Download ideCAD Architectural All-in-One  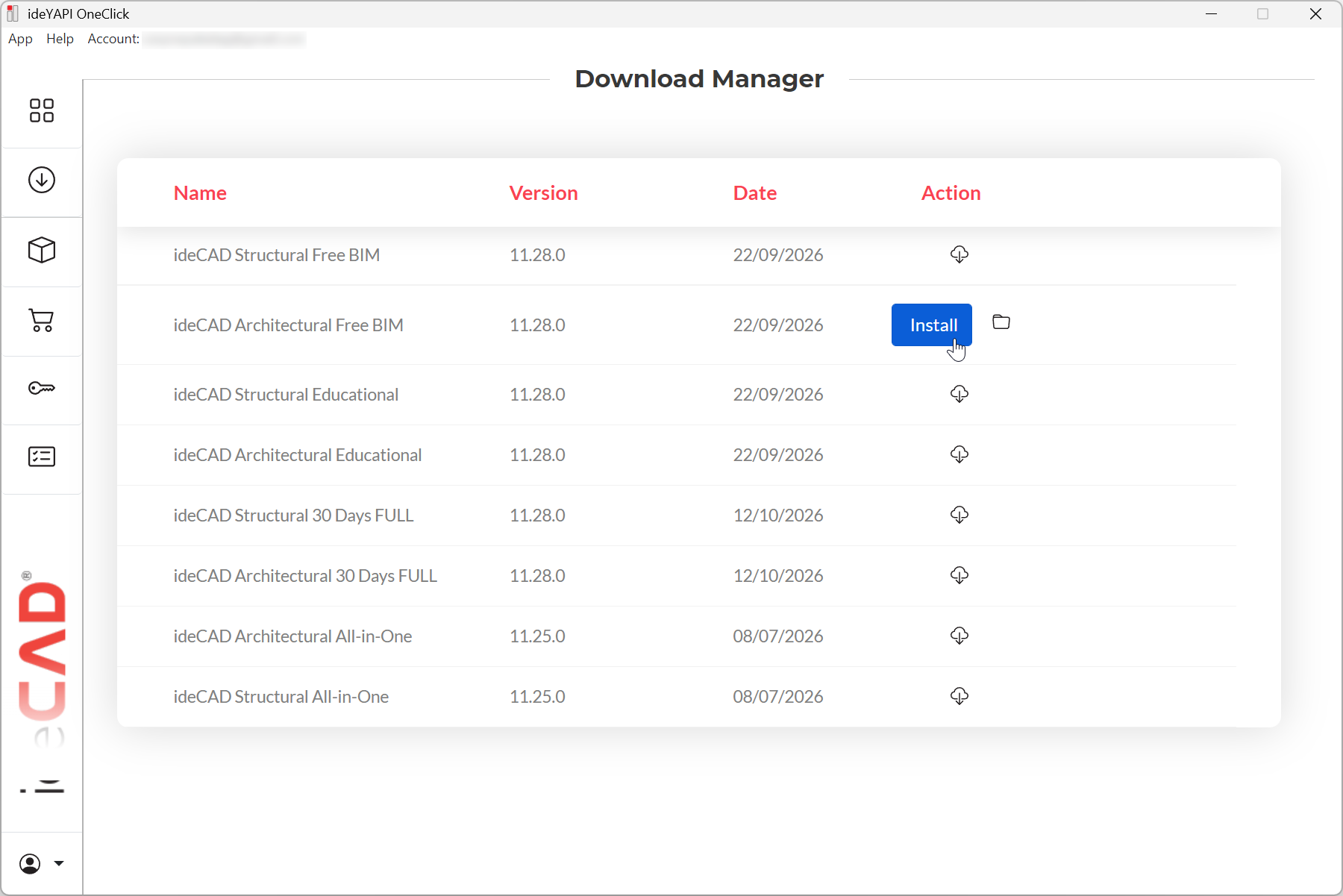click(959, 636)
